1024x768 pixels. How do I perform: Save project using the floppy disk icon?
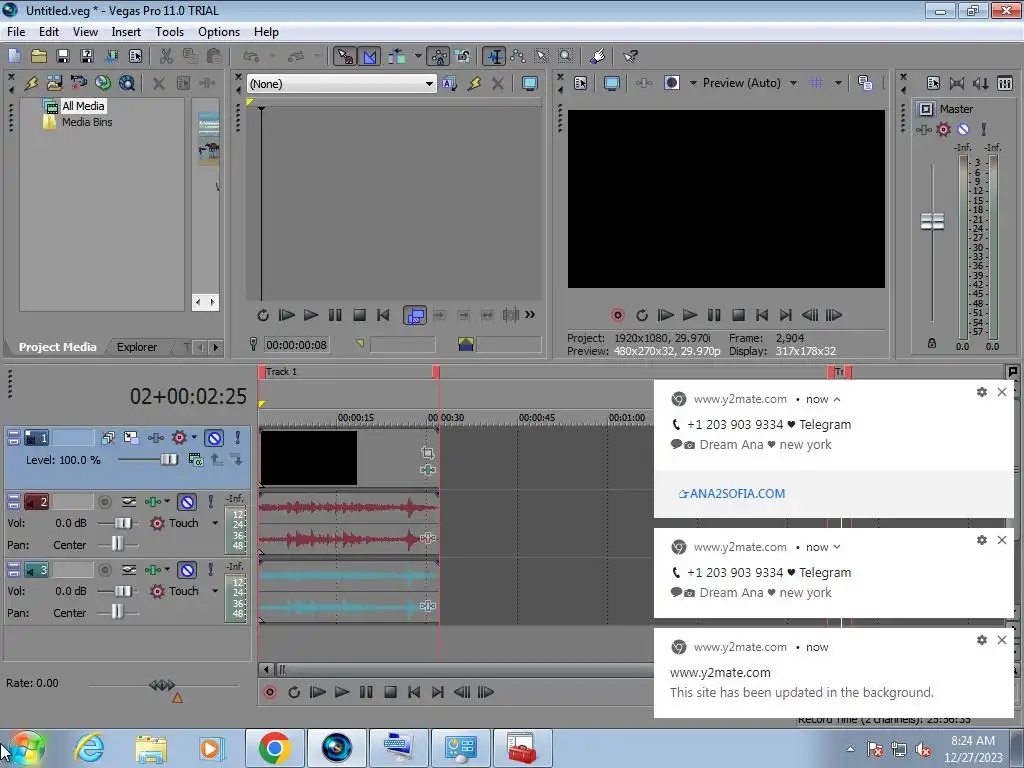63,56
